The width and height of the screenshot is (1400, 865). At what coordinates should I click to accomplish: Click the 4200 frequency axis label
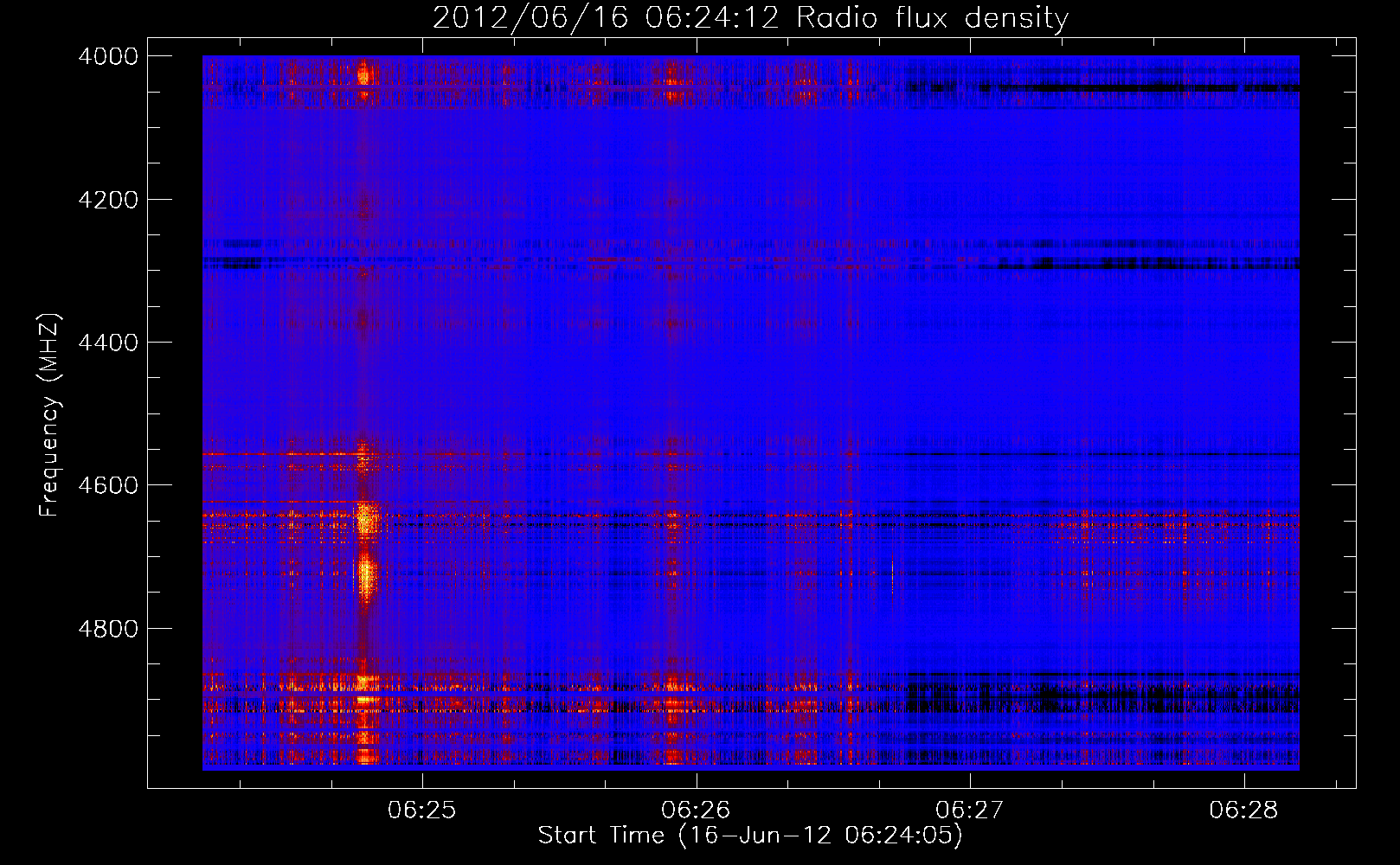[x=108, y=200]
